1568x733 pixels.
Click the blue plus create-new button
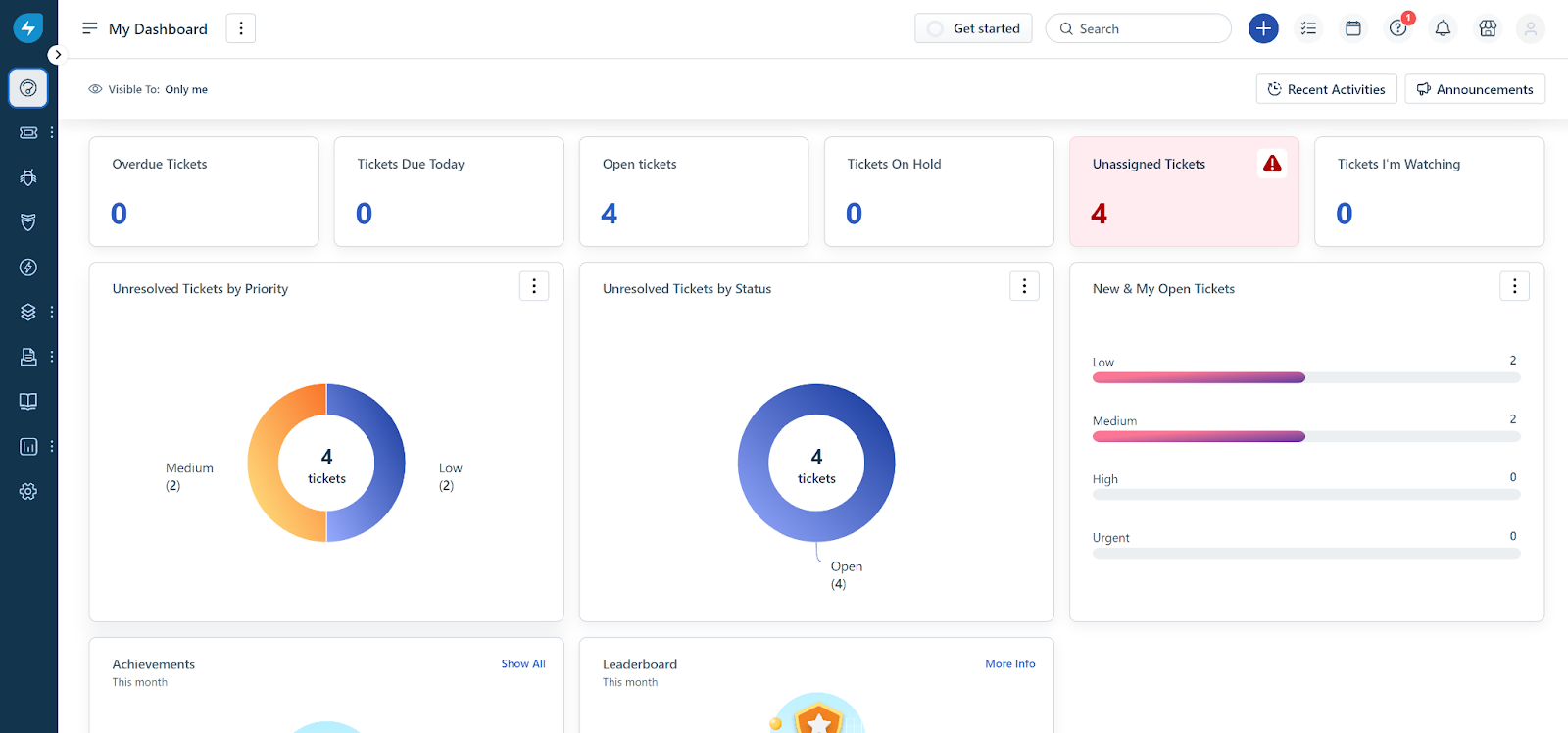click(1263, 28)
